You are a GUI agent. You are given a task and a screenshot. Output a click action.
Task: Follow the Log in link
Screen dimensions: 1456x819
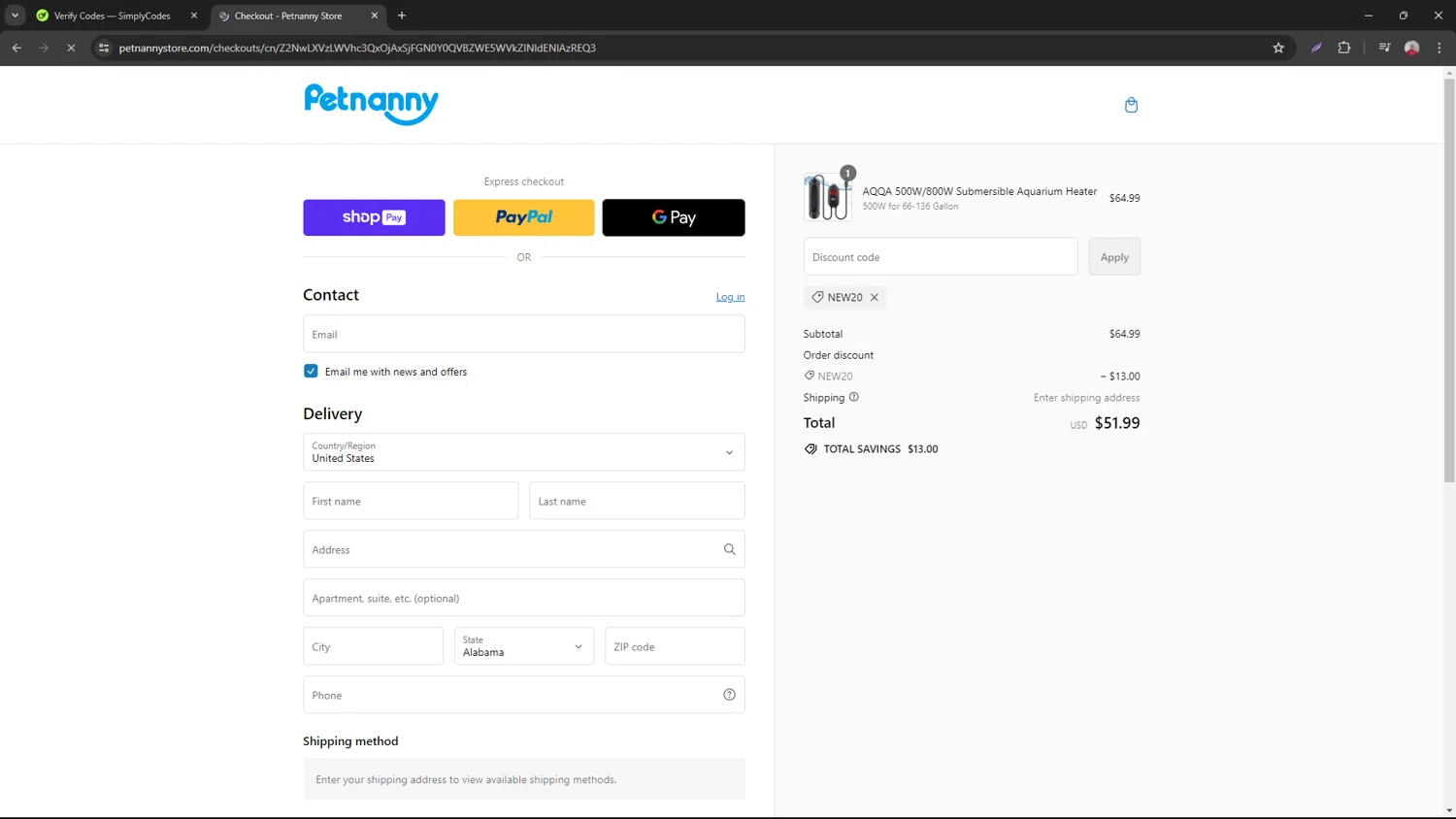tap(731, 297)
